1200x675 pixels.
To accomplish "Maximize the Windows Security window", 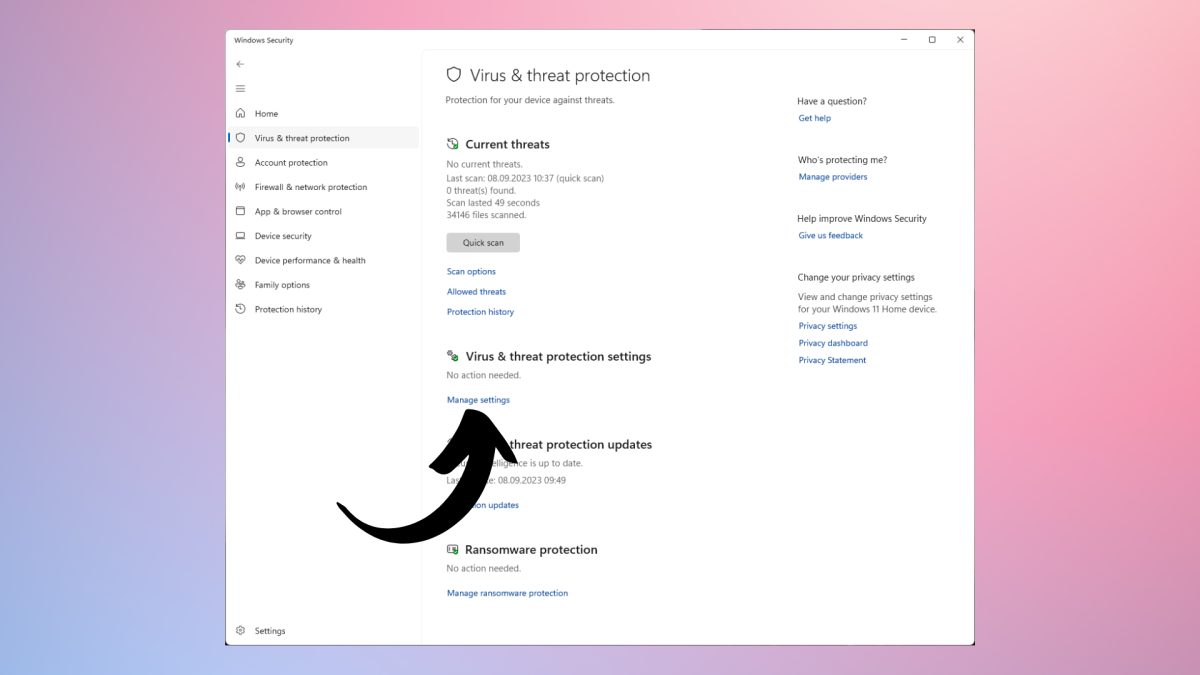I will click(932, 40).
